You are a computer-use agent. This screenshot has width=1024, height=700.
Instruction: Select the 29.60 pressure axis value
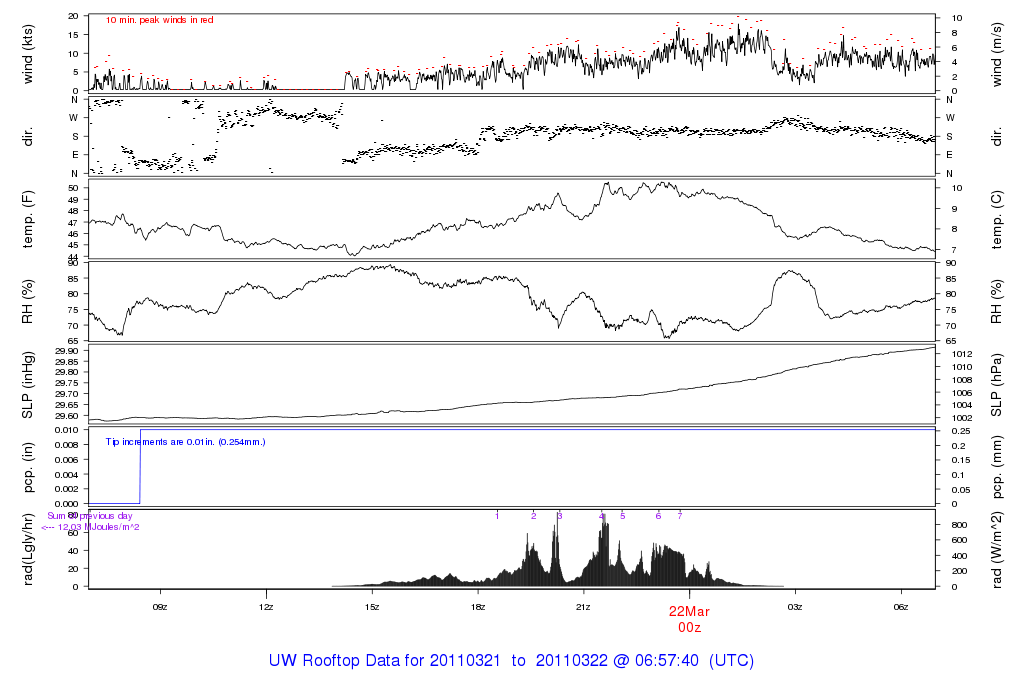click(67, 416)
